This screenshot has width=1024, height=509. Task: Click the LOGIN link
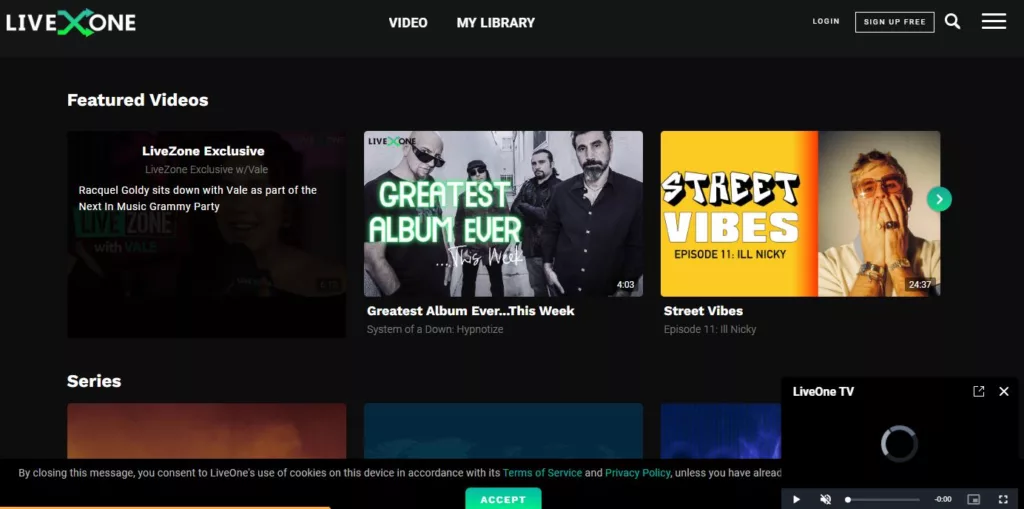click(x=826, y=22)
